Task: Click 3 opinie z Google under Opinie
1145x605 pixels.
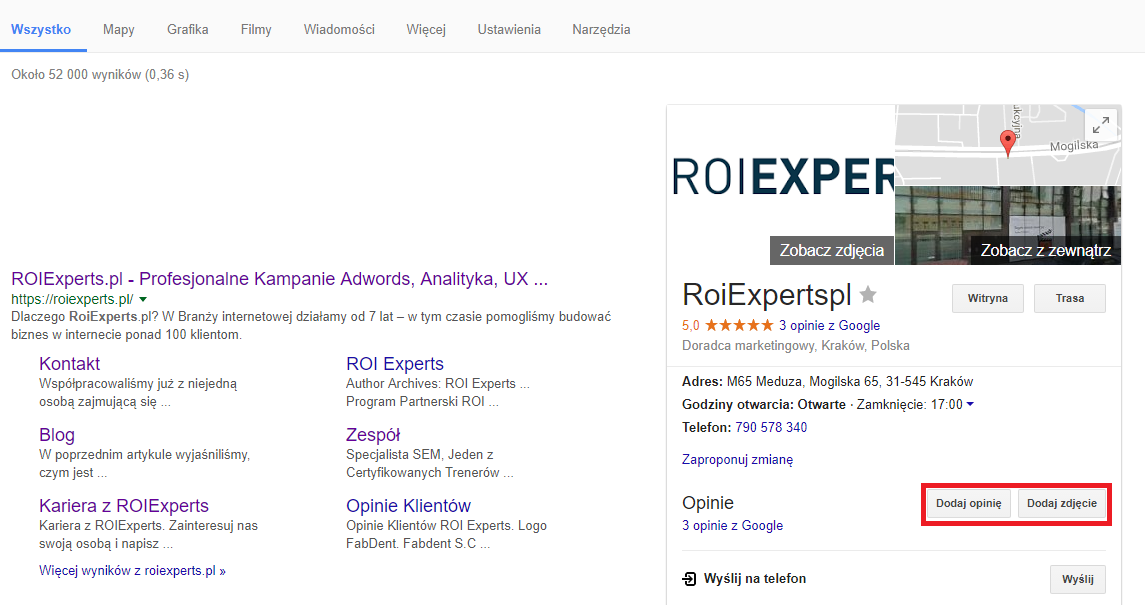Action: pyautogui.click(x=732, y=525)
